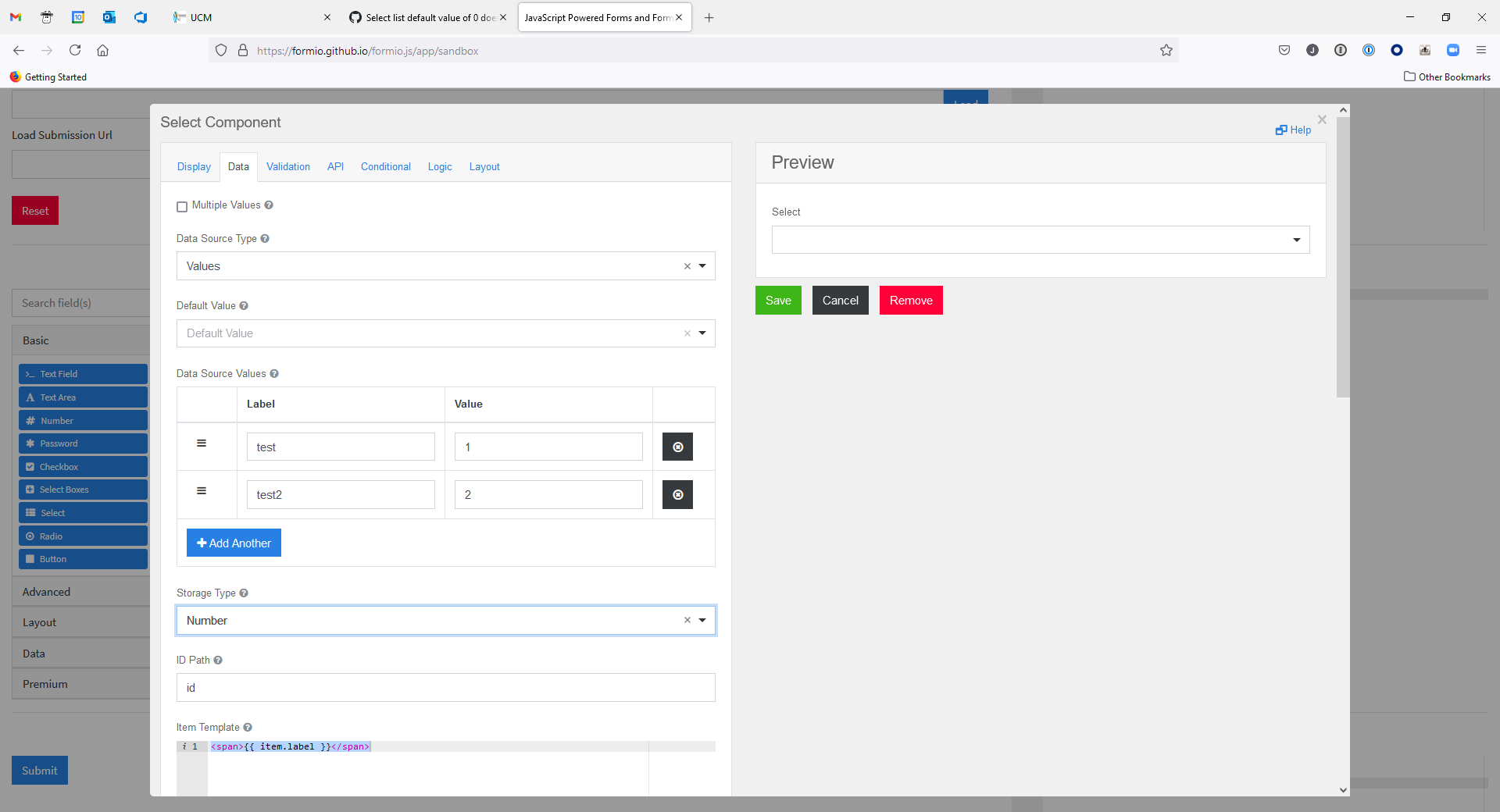Open the Preview Select dropdown
The image size is (1500, 812).
[x=1041, y=240]
